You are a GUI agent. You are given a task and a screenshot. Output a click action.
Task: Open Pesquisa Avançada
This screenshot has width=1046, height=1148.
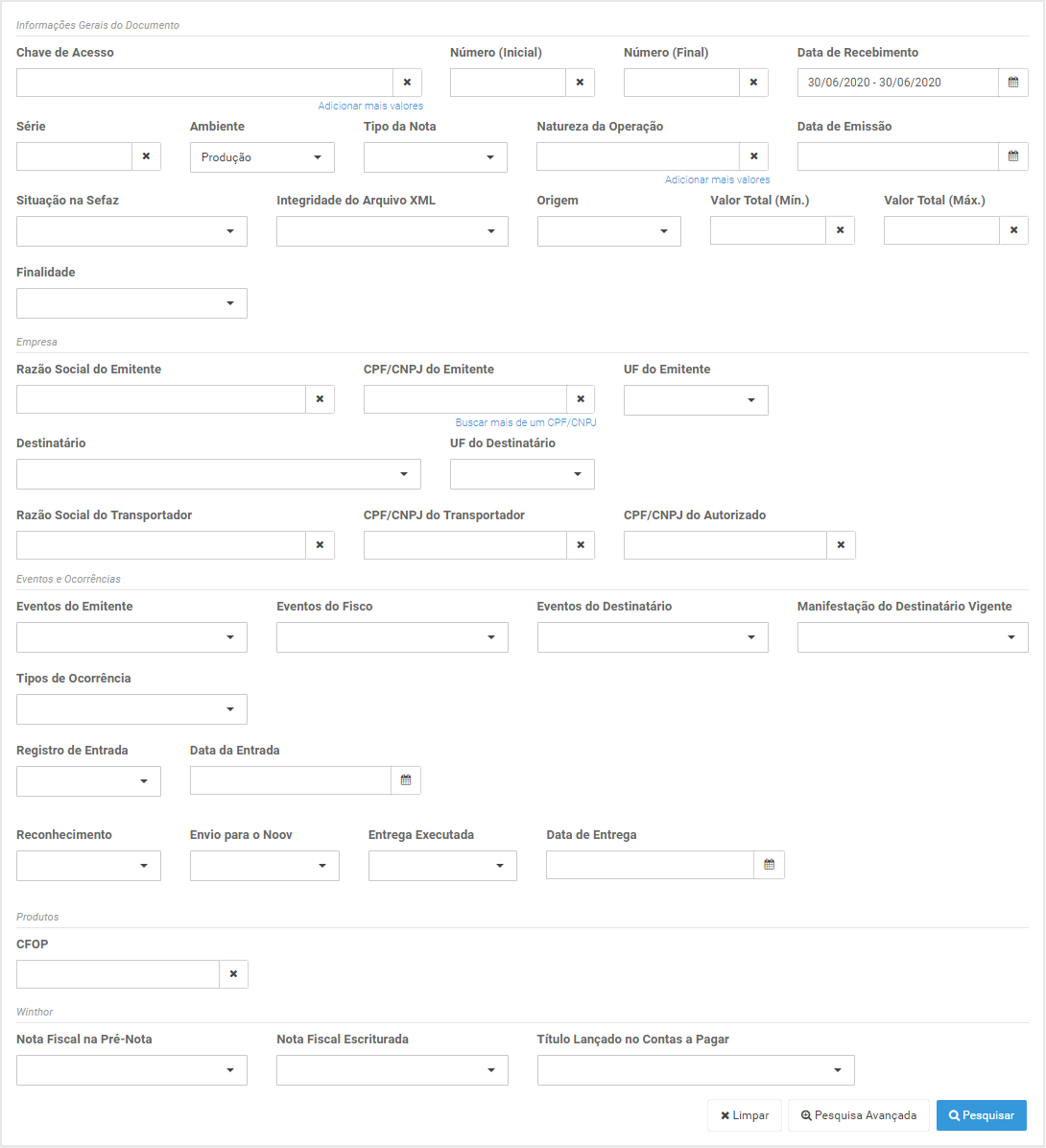[x=859, y=1115]
